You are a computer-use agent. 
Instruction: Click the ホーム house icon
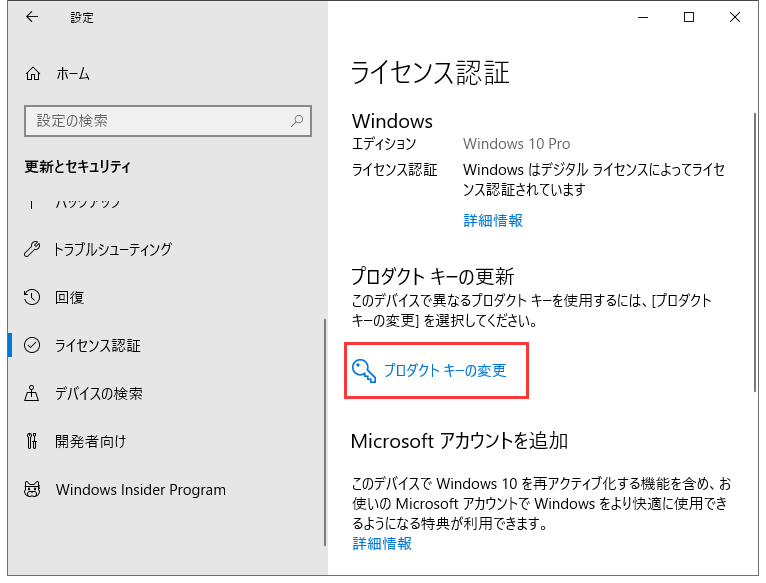point(33,73)
